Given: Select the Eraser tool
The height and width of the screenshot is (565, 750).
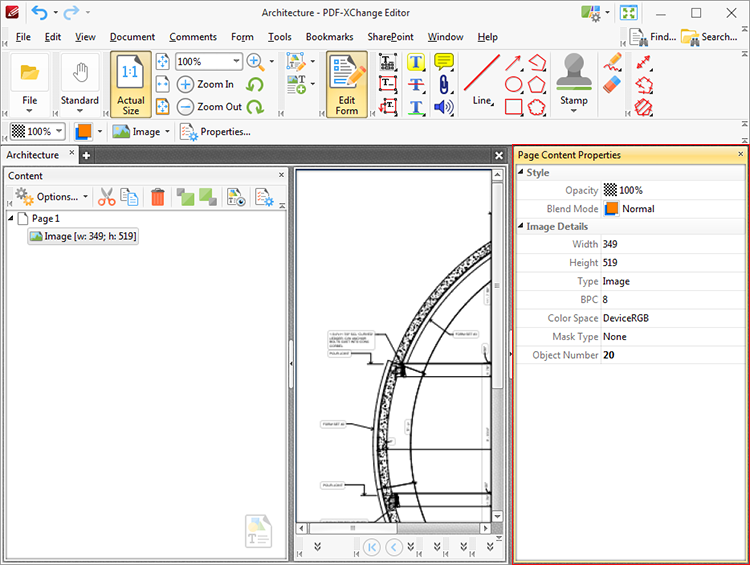Looking at the screenshot, I should [612, 84].
